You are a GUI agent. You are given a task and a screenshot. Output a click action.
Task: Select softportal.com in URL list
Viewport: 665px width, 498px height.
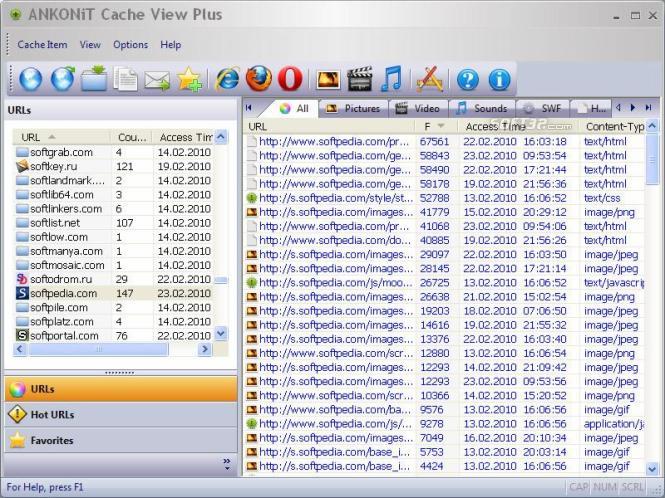pyautogui.click(x=113, y=336)
